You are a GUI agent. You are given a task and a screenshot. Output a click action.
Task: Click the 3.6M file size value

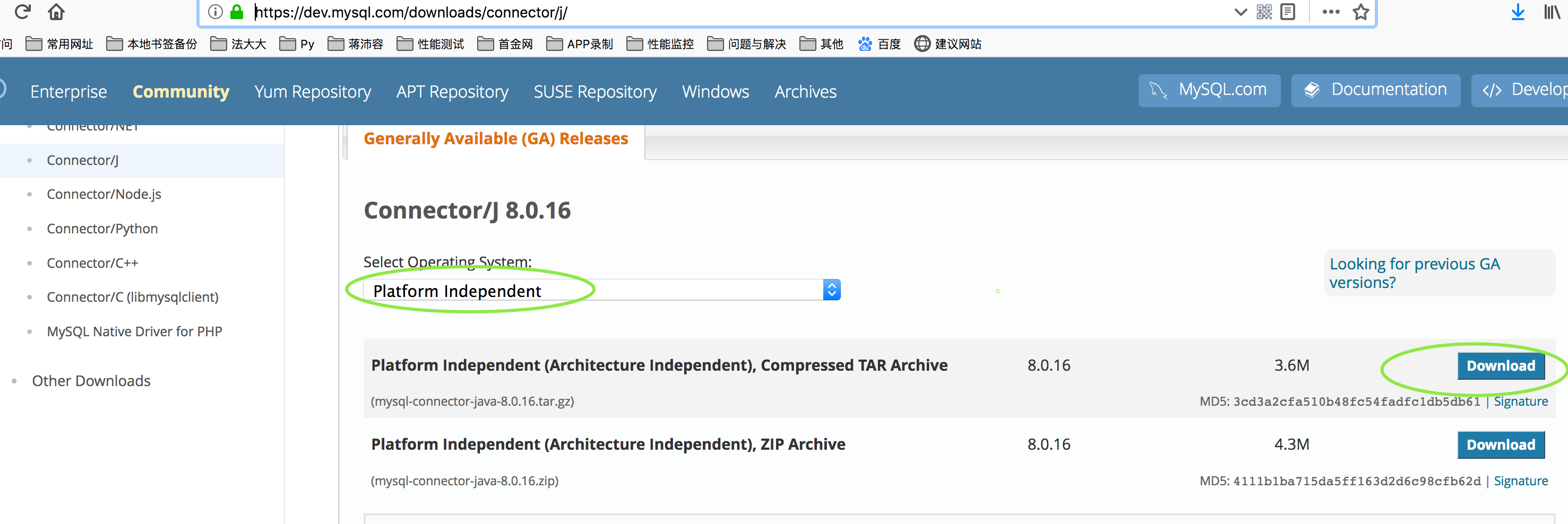1291,365
